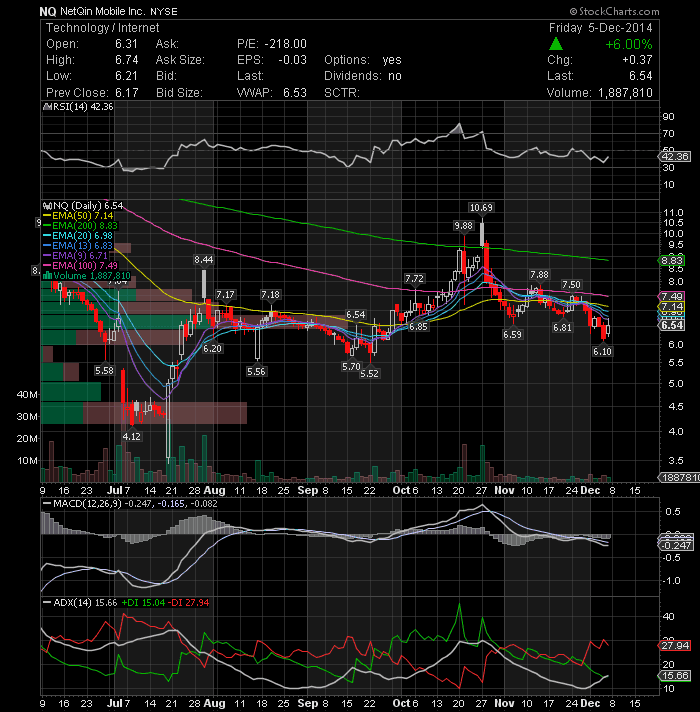Viewport: 700px width, 712px height.
Task: Click the volume bars icon in the legend
Action: pyautogui.click(x=47, y=276)
